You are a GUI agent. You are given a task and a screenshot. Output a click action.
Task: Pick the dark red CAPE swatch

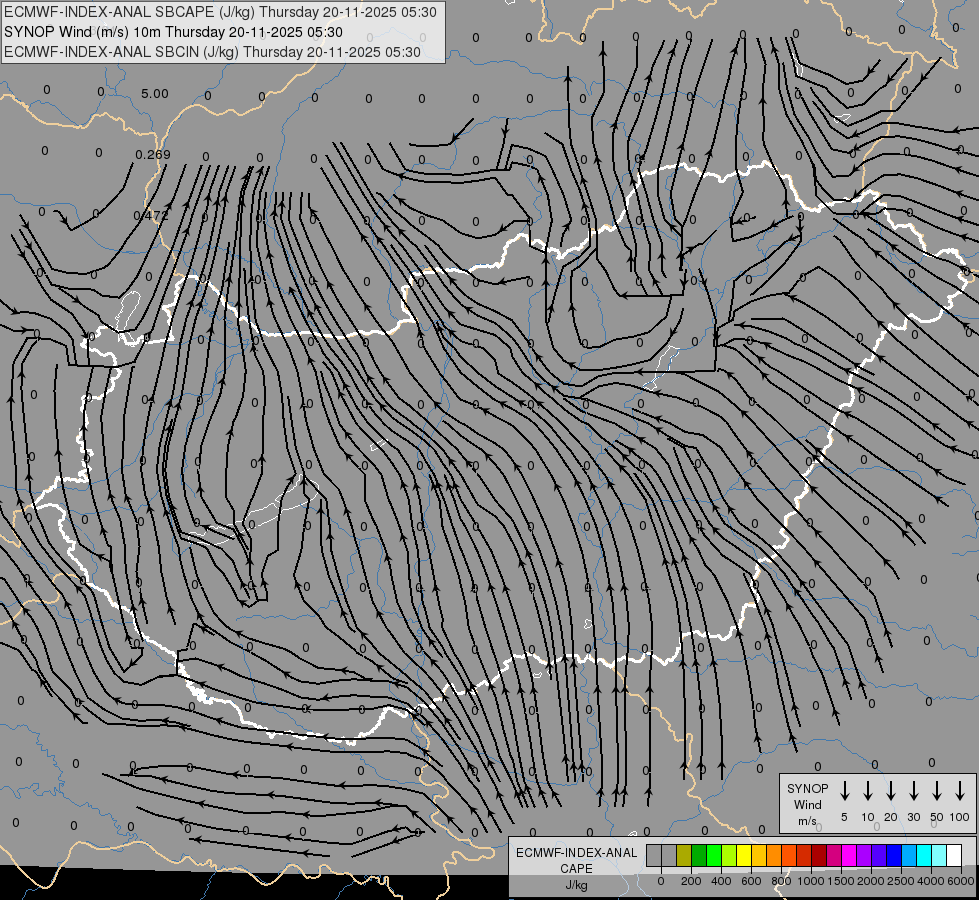[x=819, y=855]
